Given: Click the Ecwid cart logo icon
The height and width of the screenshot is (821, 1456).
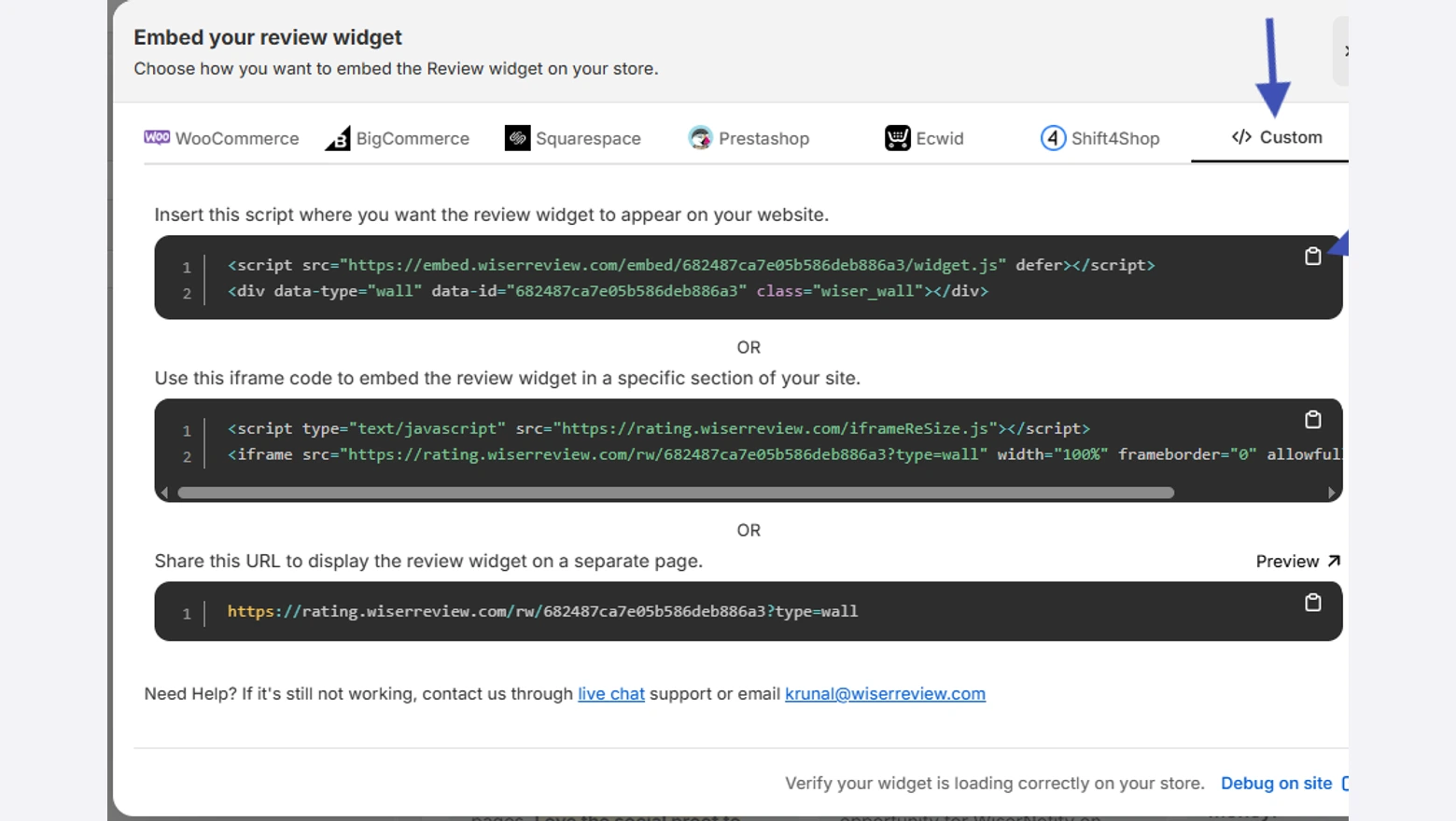Looking at the screenshot, I should [x=897, y=138].
